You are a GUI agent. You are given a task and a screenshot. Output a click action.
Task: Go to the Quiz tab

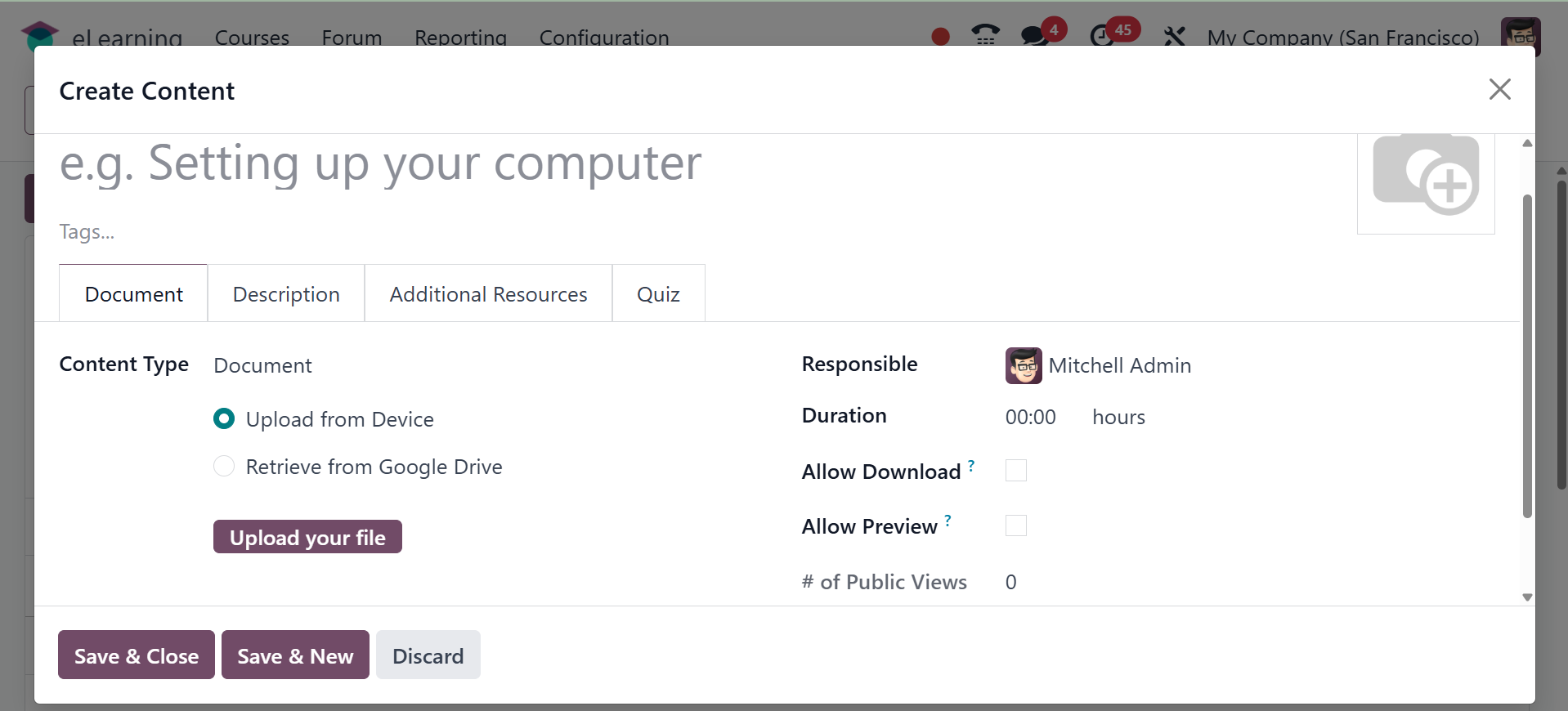(x=658, y=294)
